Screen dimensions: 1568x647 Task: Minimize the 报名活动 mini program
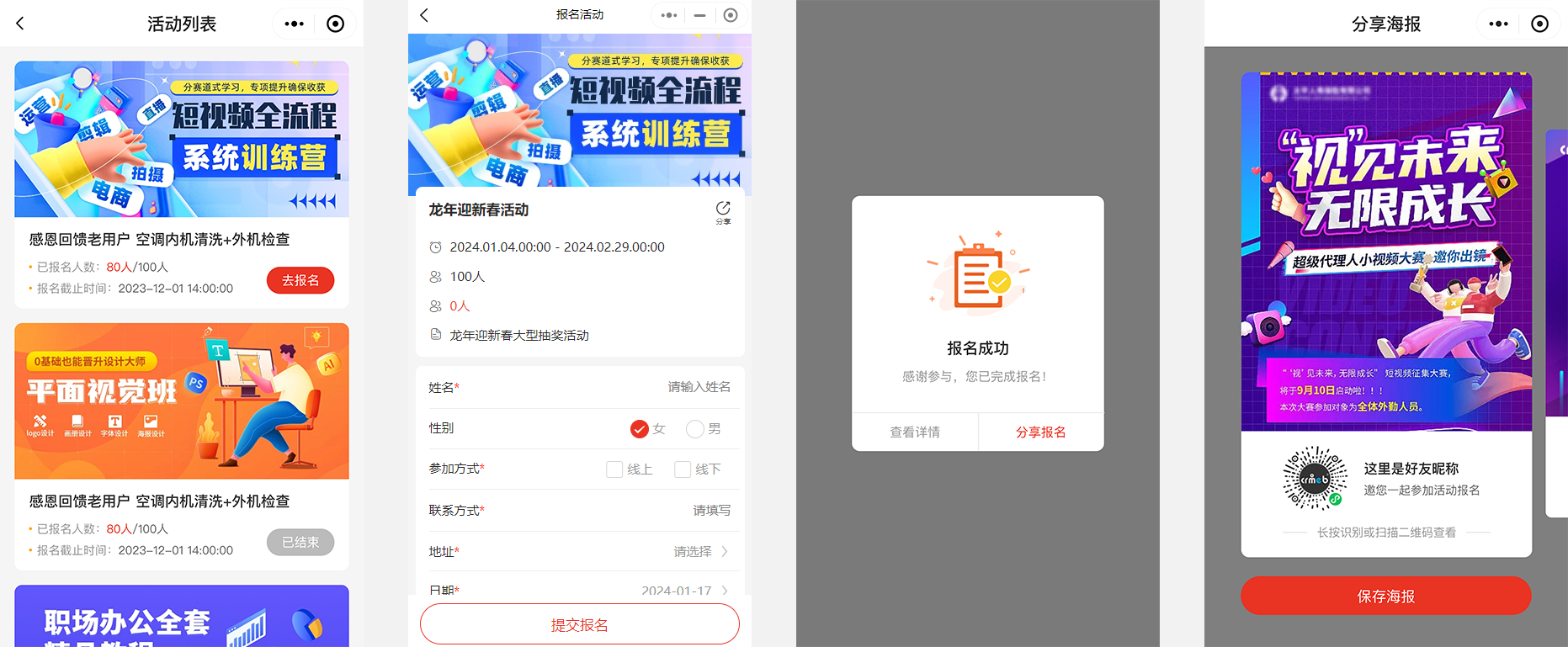click(699, 15)
